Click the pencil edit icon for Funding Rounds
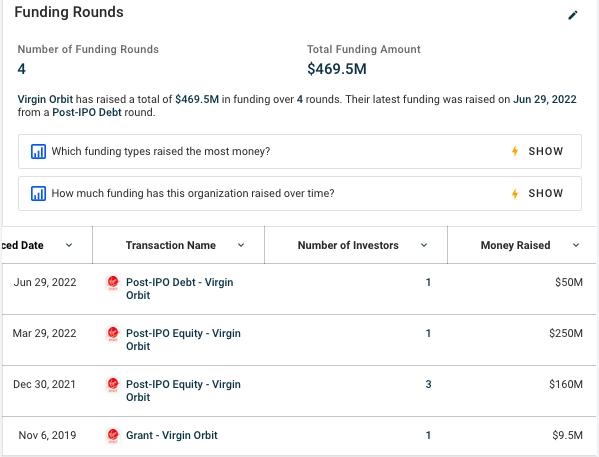 click(572, 15)
